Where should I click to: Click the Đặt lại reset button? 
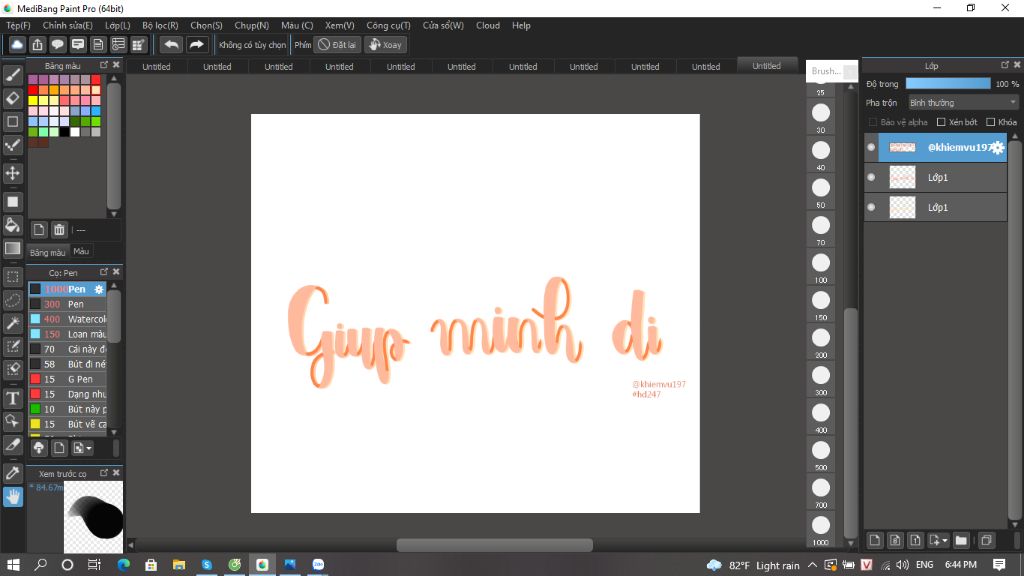tap(338, 44)
